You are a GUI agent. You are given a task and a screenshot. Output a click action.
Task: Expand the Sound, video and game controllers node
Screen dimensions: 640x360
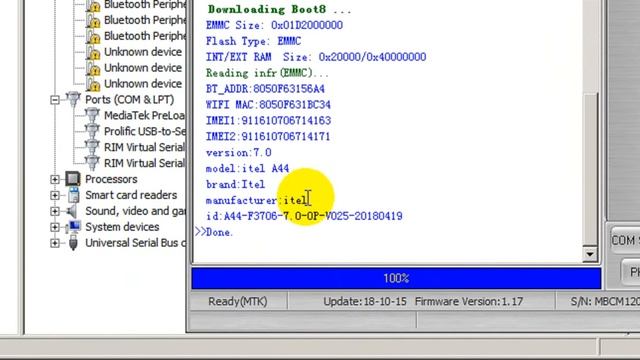click(55, 211)
